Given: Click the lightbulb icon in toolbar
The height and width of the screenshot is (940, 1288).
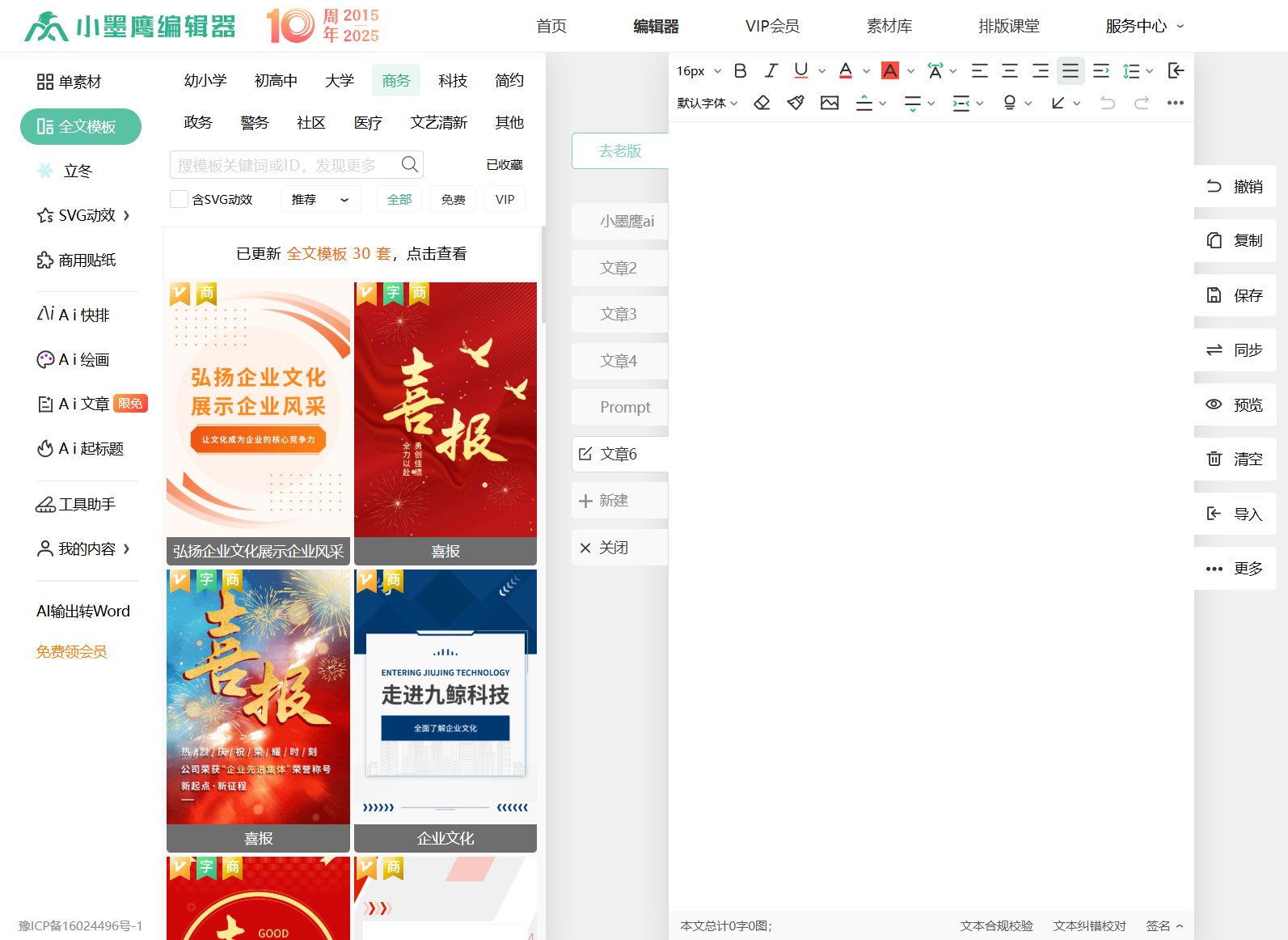Looking at the screenshot, I should coord(1010,103).
